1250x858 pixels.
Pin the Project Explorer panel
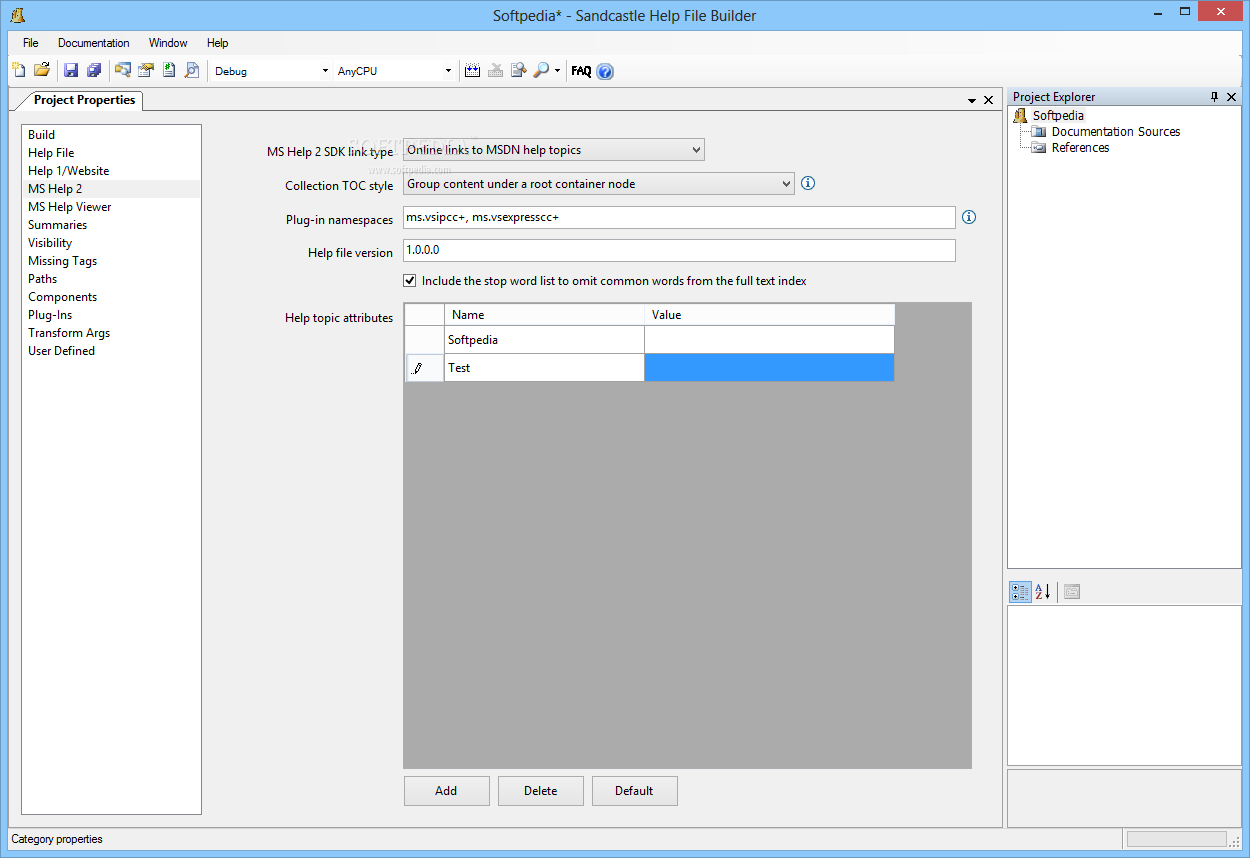click(x=1215, y=97)
